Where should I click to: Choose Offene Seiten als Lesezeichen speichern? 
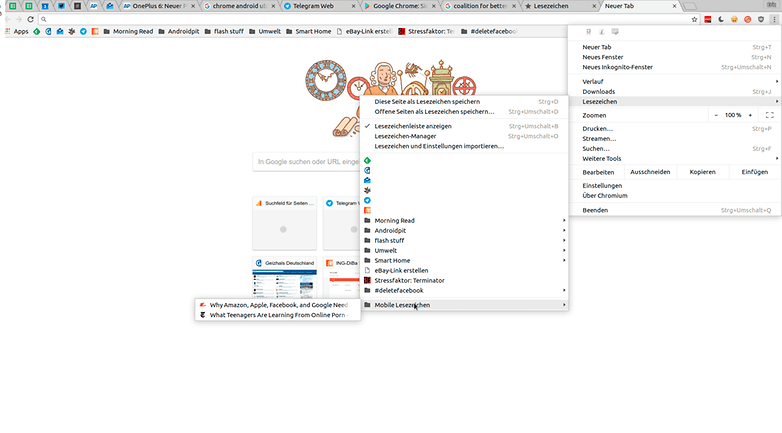coord(464,111)
